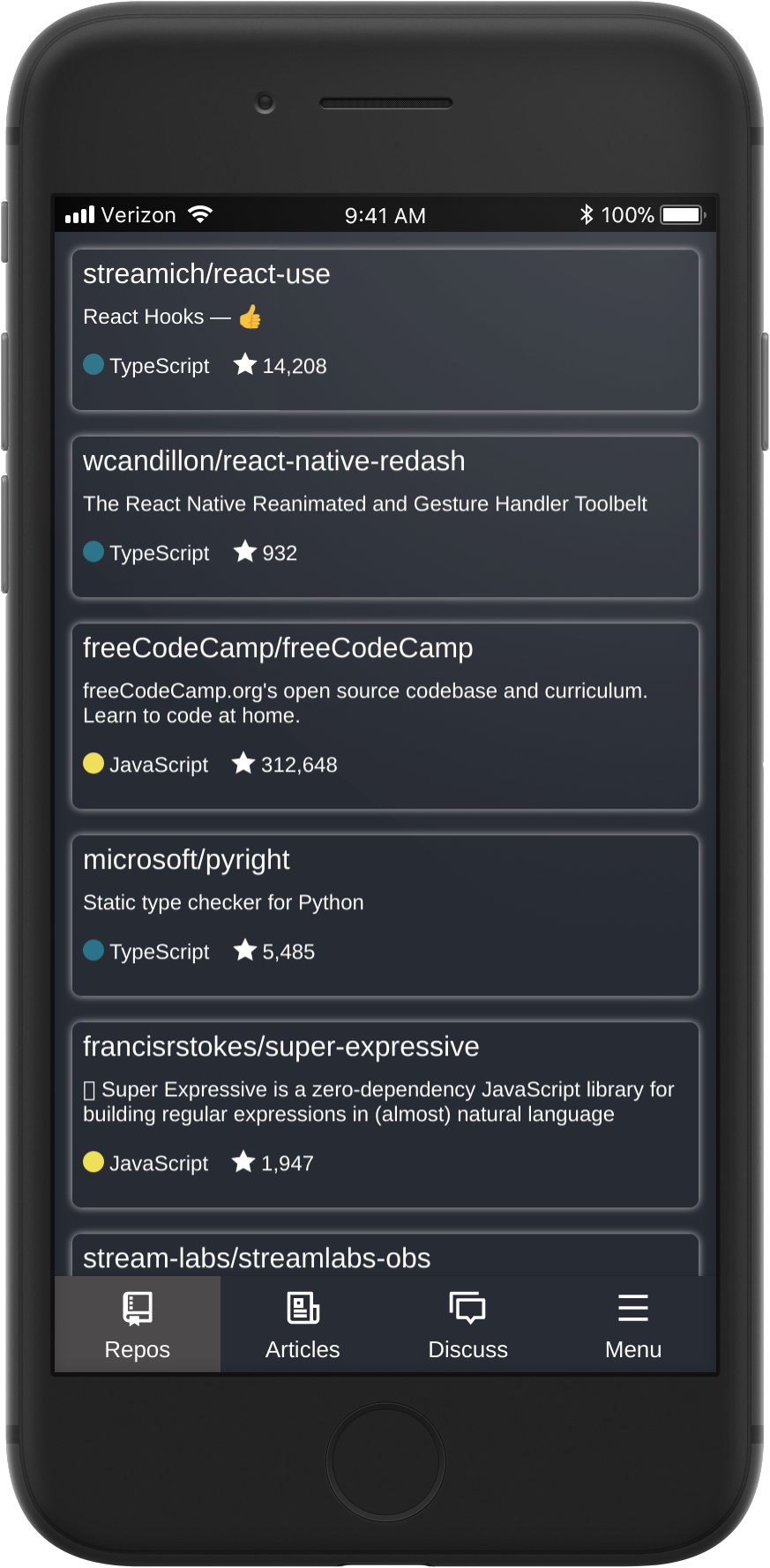Open the streamich/react-use repository
770x1568 pixels.
point(206,274)
